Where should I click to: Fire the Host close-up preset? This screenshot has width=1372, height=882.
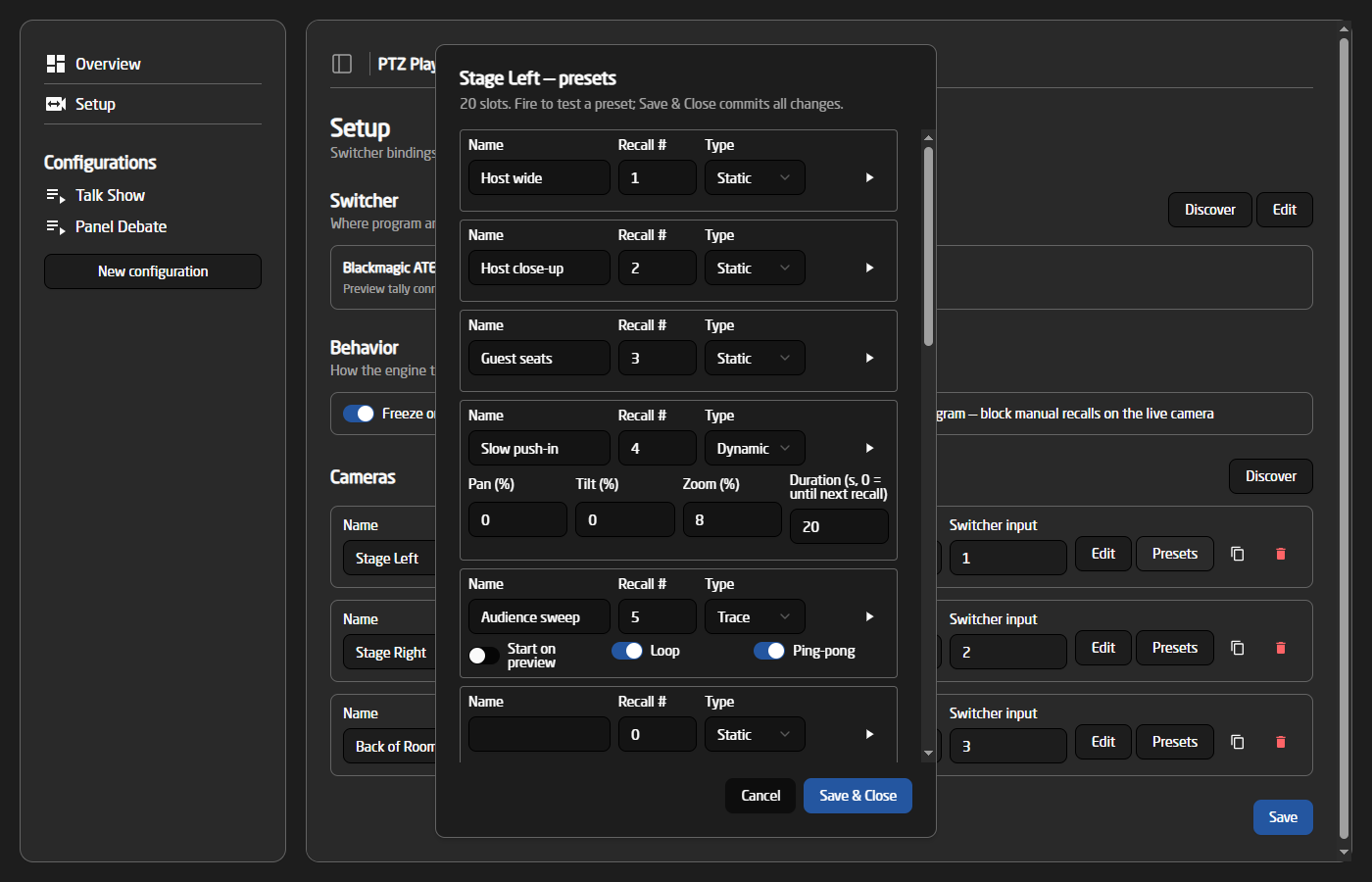pyautogui.click(x=869, y=268)
